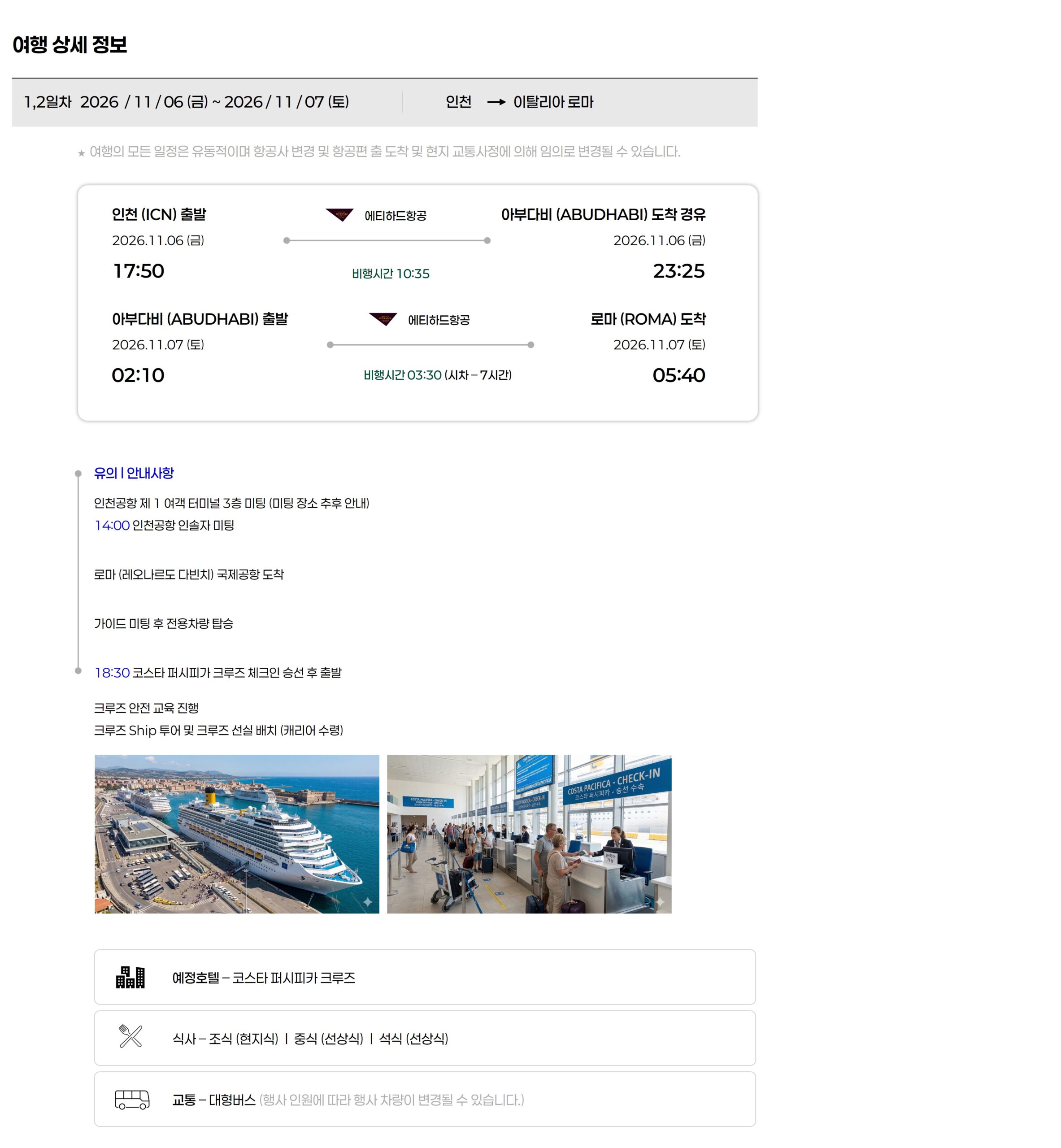Click the first flight route line endpoint at 아부다비
The image size is (1061, 1148).
point(487,240)
